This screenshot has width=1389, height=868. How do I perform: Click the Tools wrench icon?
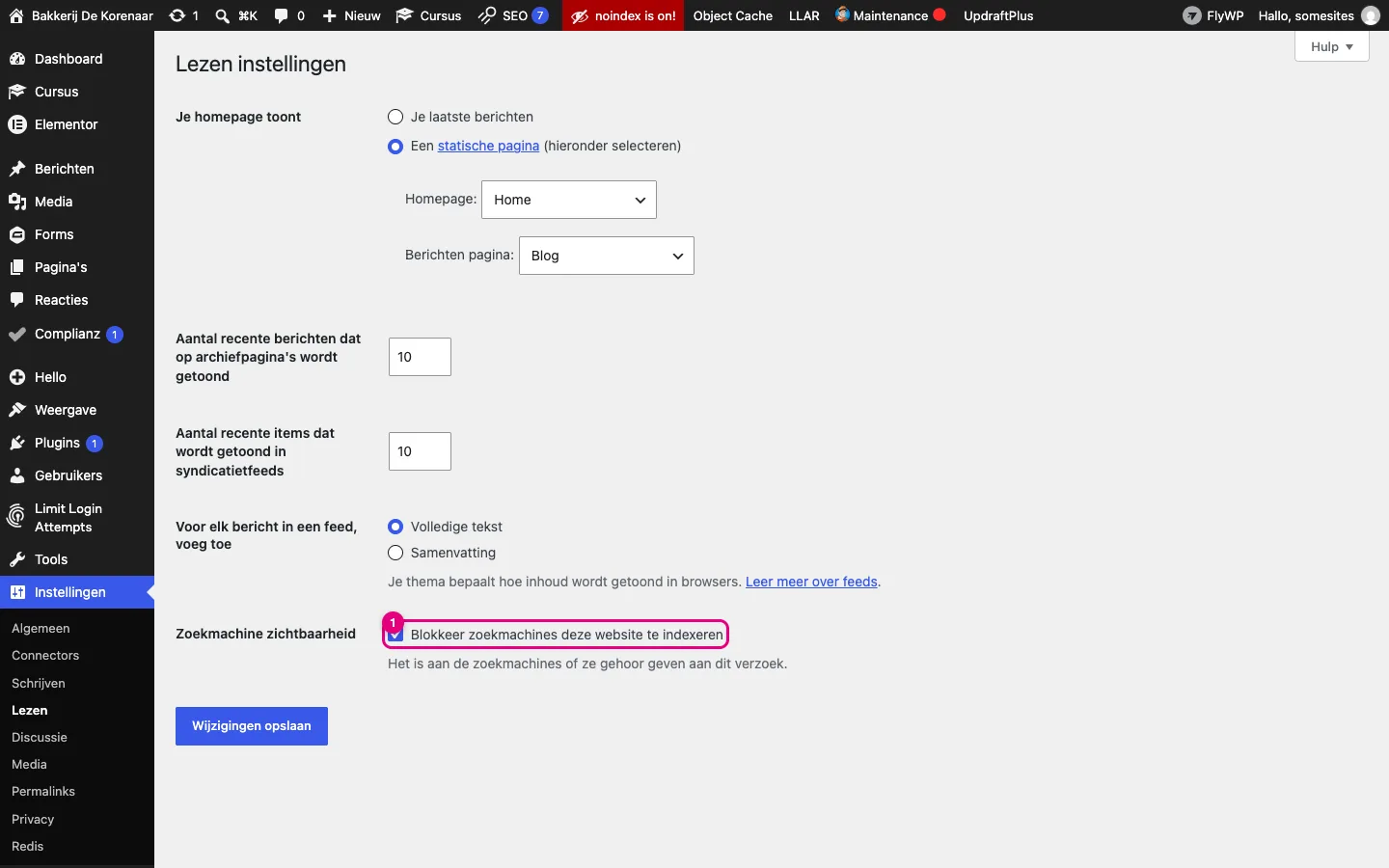16,559
